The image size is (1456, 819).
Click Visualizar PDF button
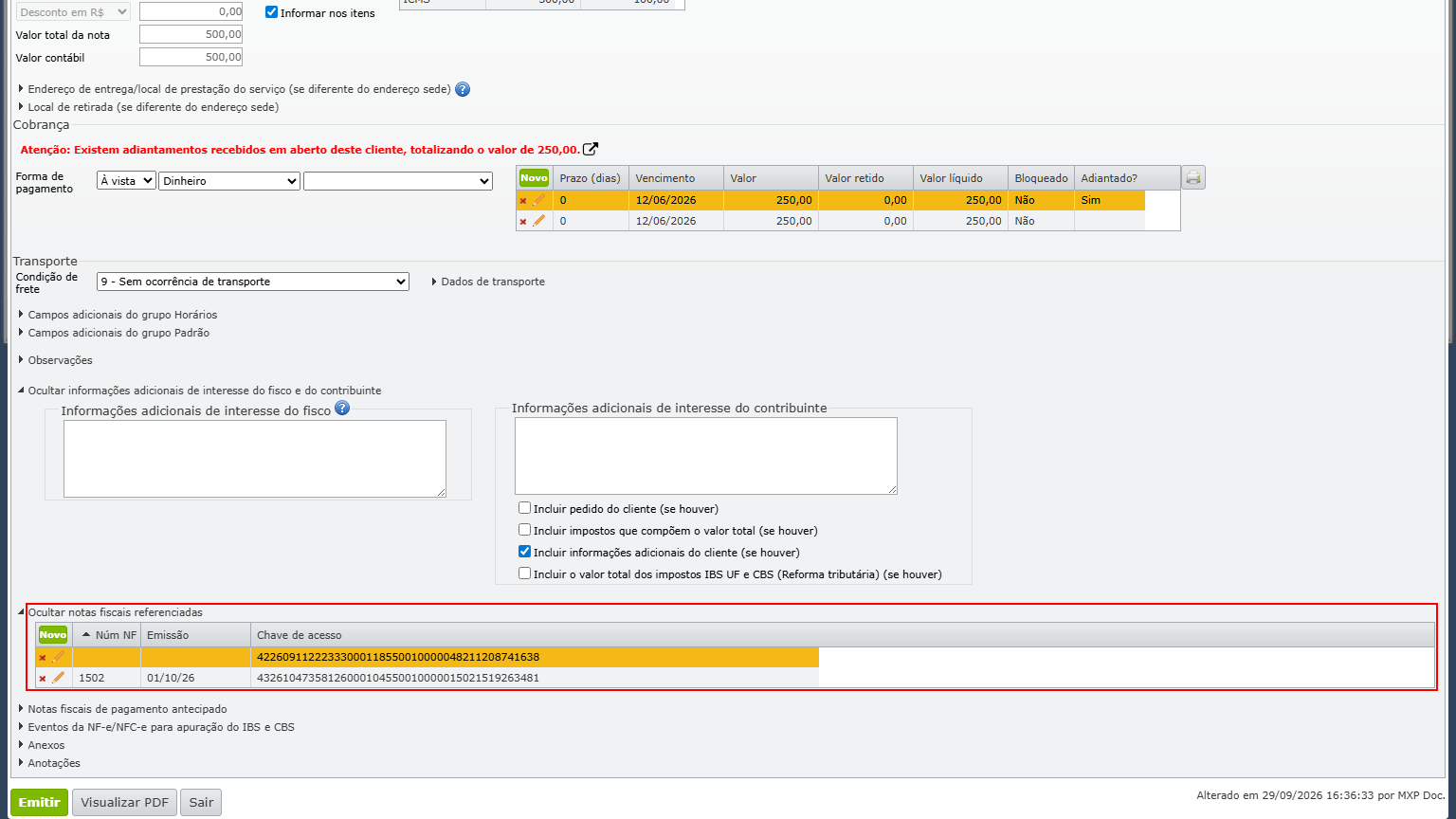pyautogui.click(x=124, y=802)
